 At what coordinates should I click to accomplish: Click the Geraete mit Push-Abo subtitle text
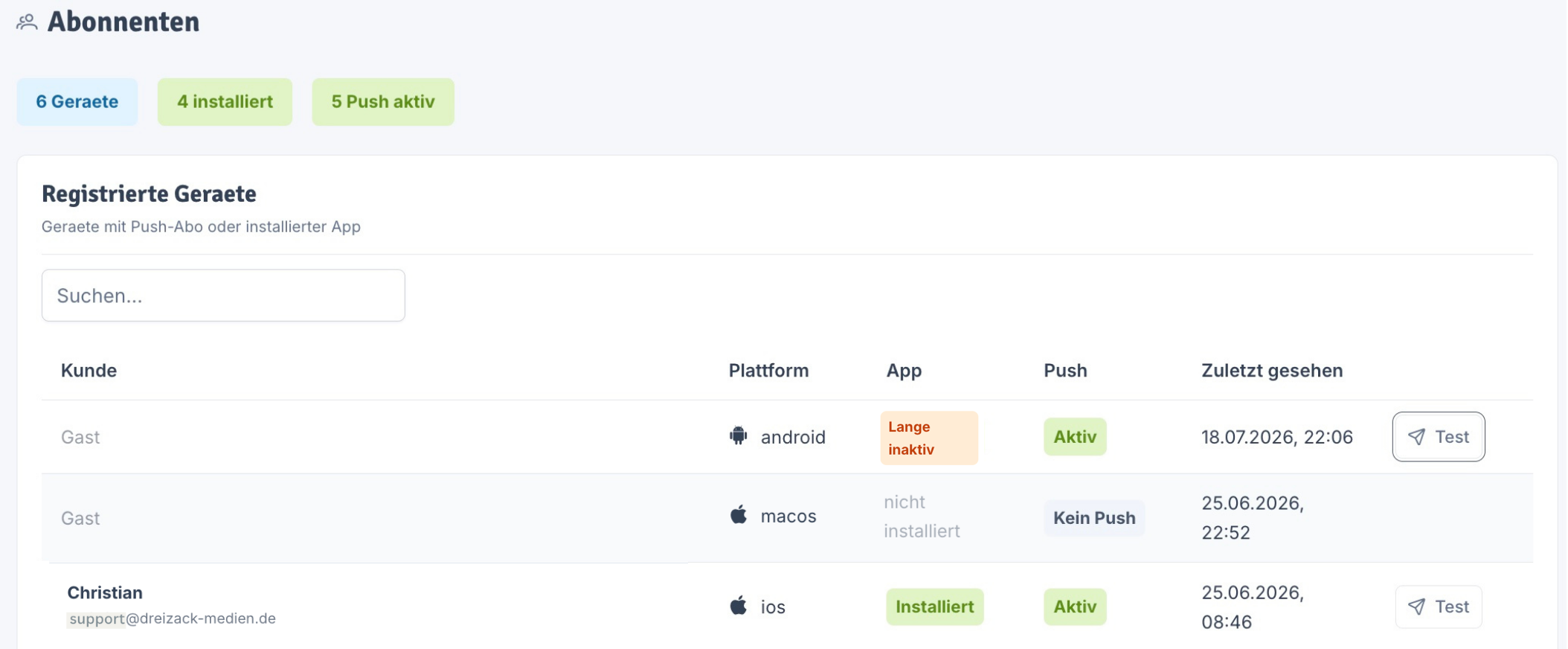(201, 226)
